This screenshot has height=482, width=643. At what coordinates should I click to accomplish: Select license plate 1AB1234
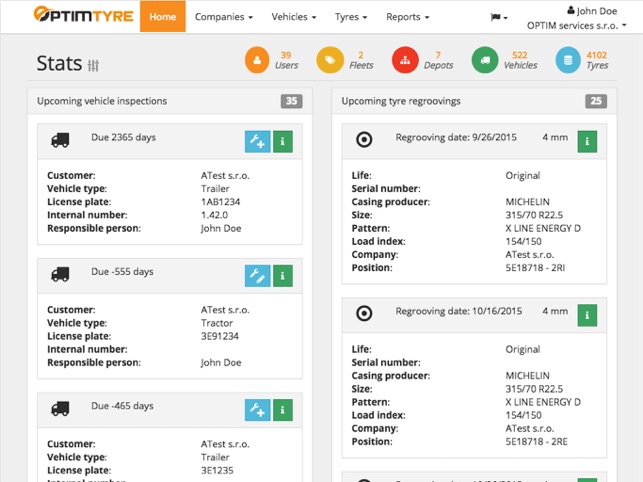click(x=221, y=202)
